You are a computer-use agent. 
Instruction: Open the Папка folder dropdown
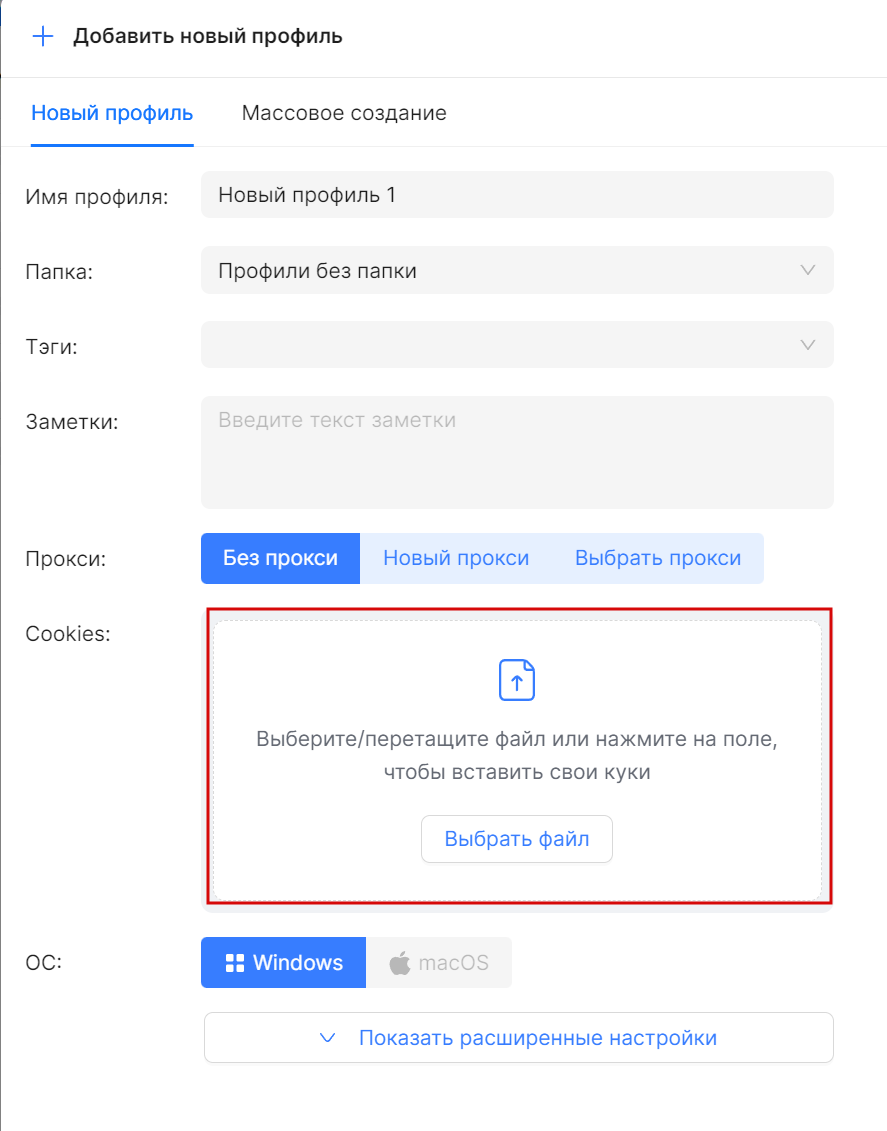click(x=517, y=270)
